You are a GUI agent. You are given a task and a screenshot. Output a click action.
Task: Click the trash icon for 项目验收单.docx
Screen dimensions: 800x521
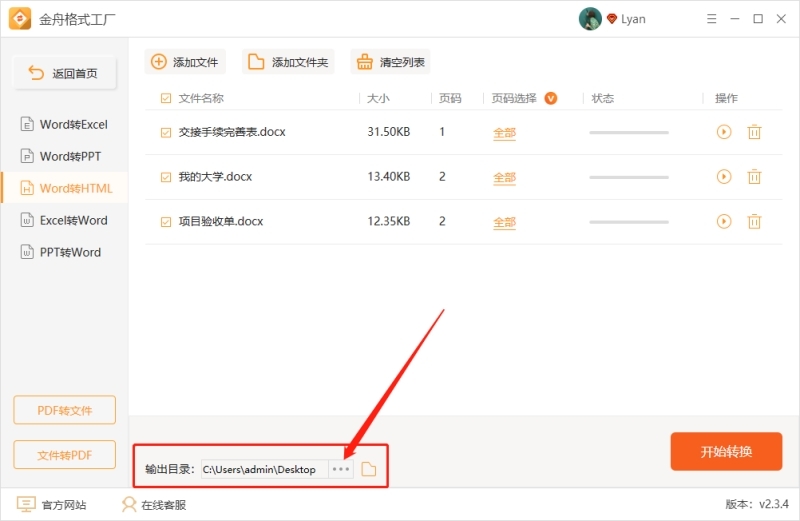(755, 222)
